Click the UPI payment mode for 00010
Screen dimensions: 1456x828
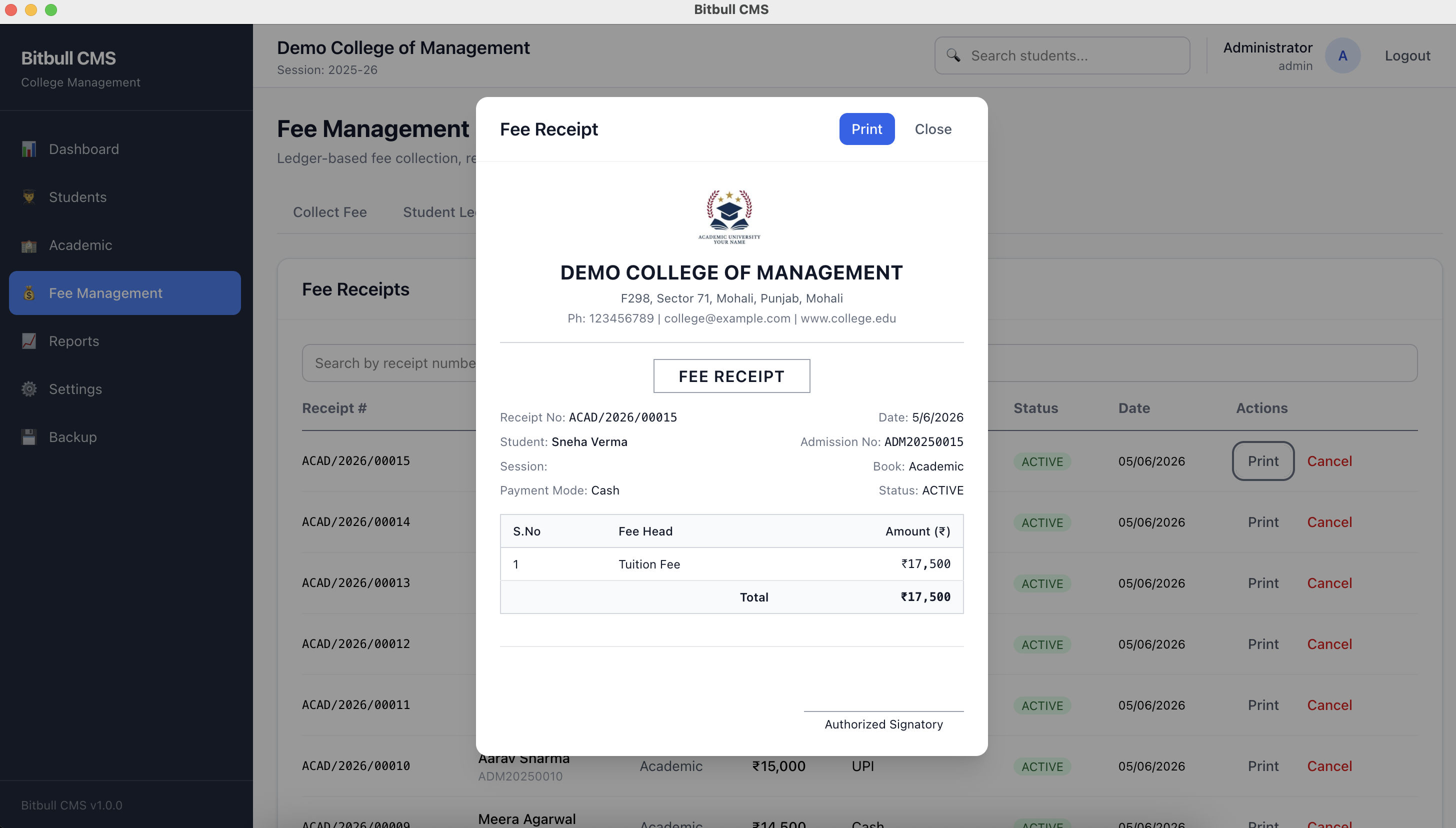[862, 766]
